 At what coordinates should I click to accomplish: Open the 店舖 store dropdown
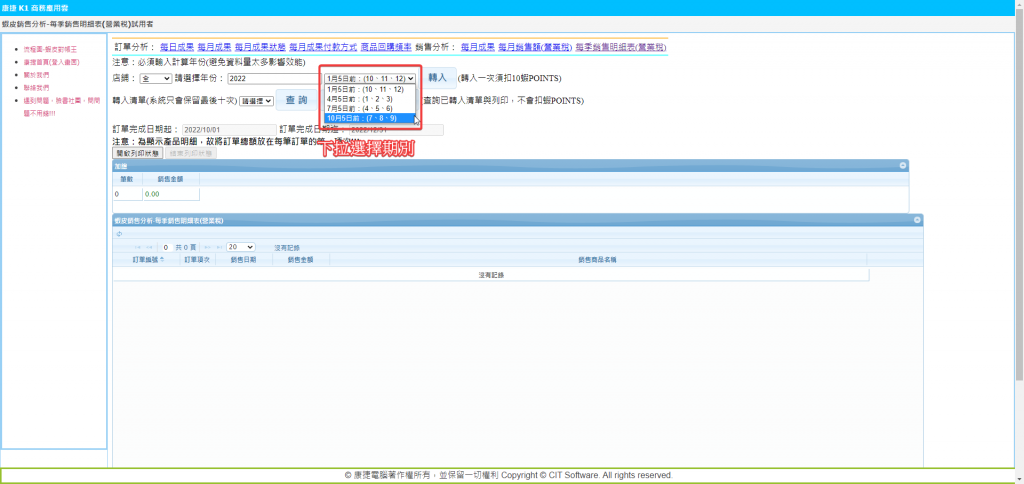tap(155, 78)
